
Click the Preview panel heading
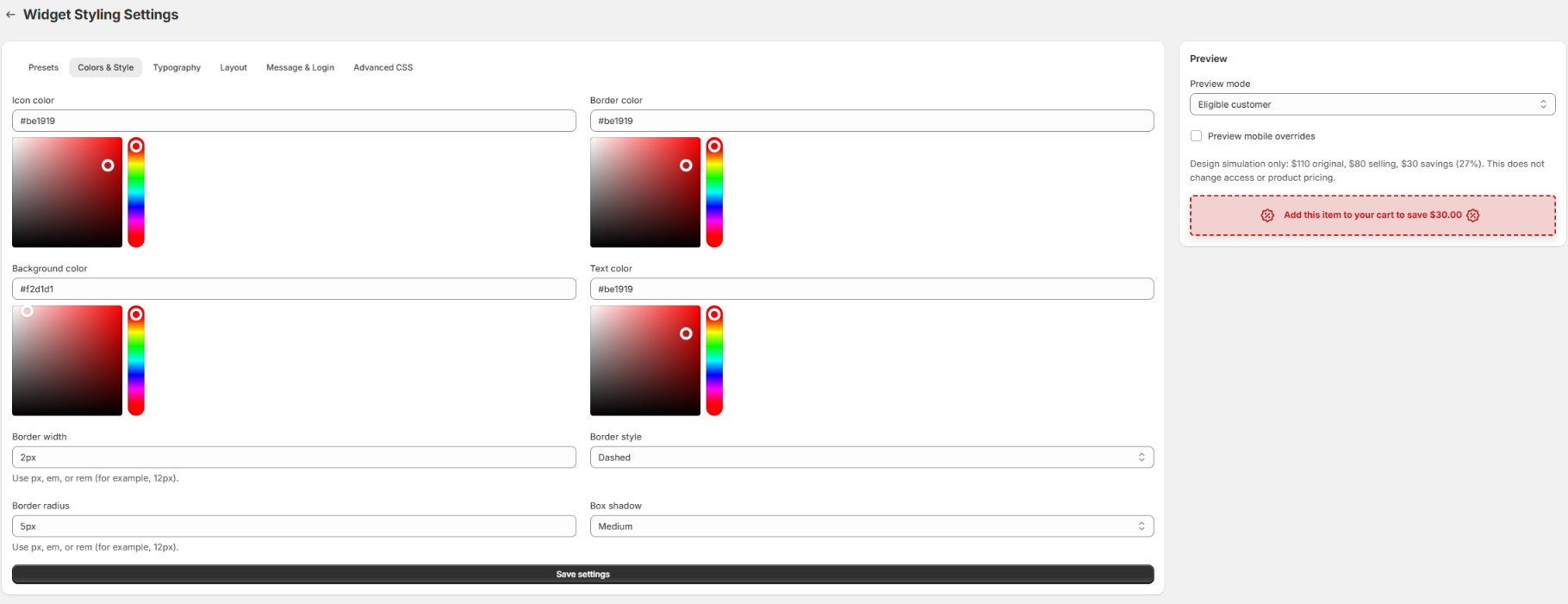click(1208, 59)
